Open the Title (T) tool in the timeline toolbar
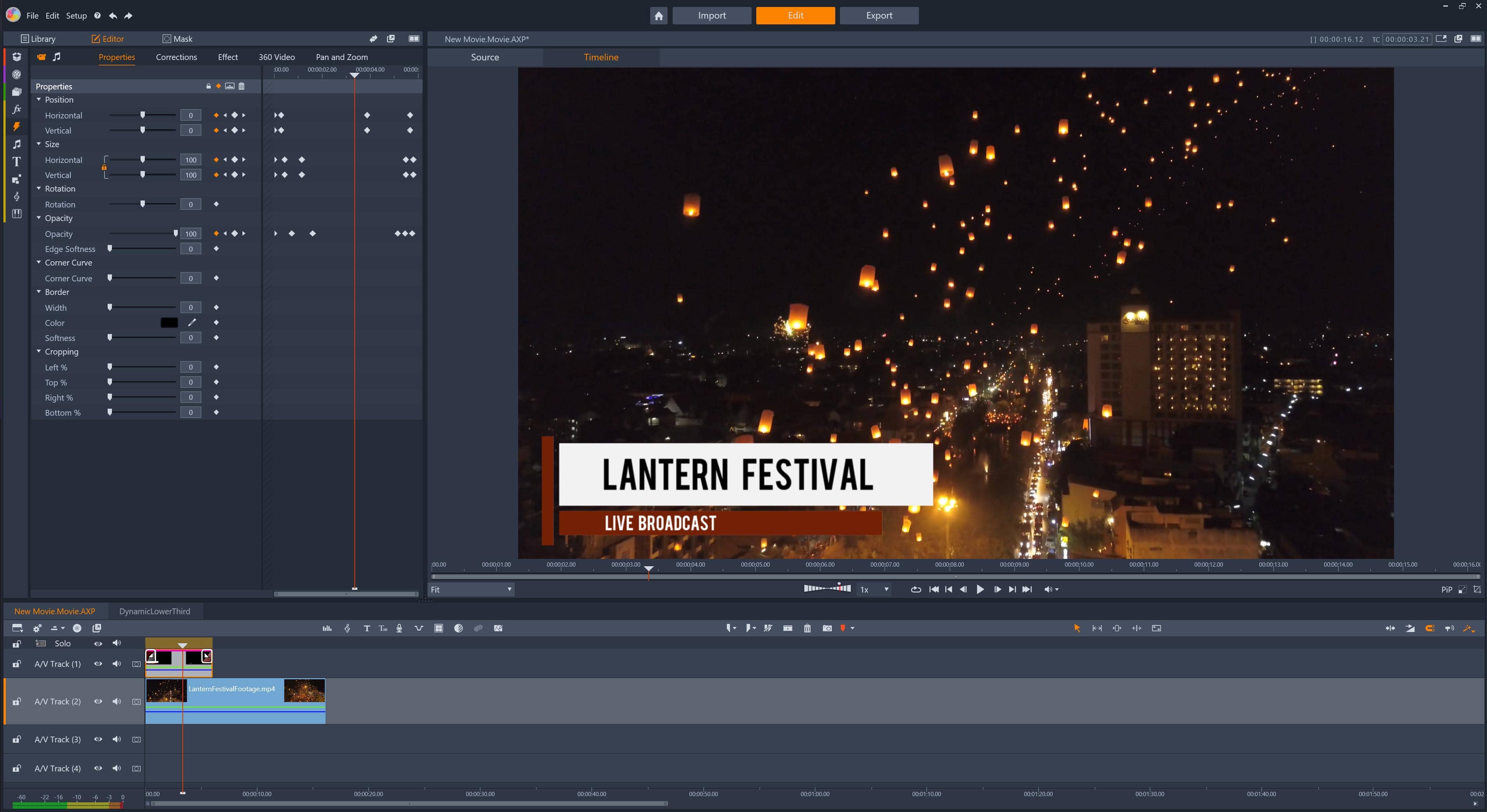Image resolution: width=1487 pixels, height=812 pixels. pyautogui.click(x=367, y=628)
